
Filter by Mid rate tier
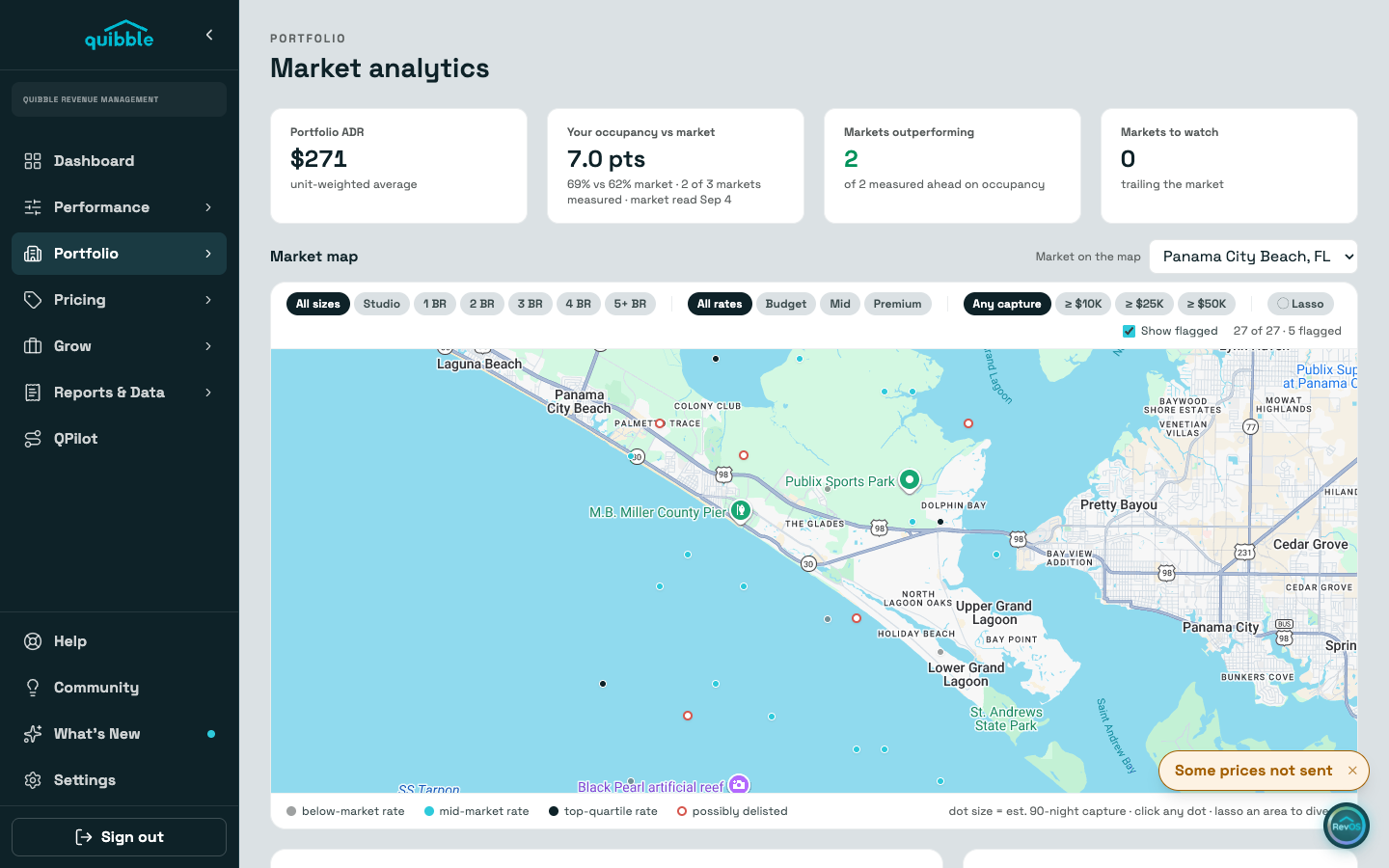(x=840, y=304)
